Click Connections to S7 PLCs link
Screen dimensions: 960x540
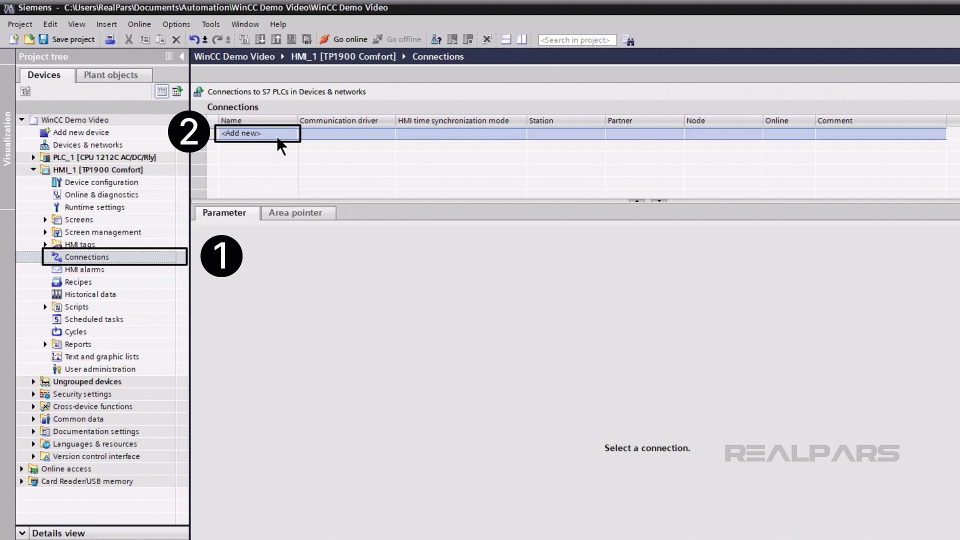[287, 92]
